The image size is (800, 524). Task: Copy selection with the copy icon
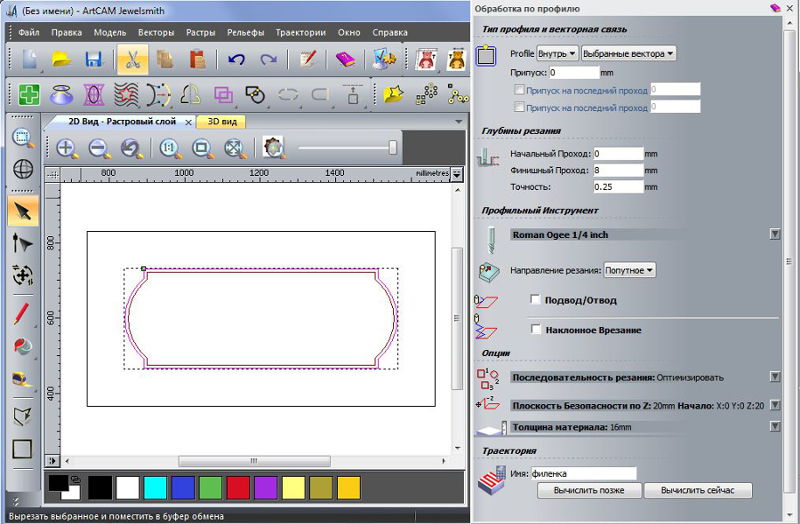click(165, 60)
